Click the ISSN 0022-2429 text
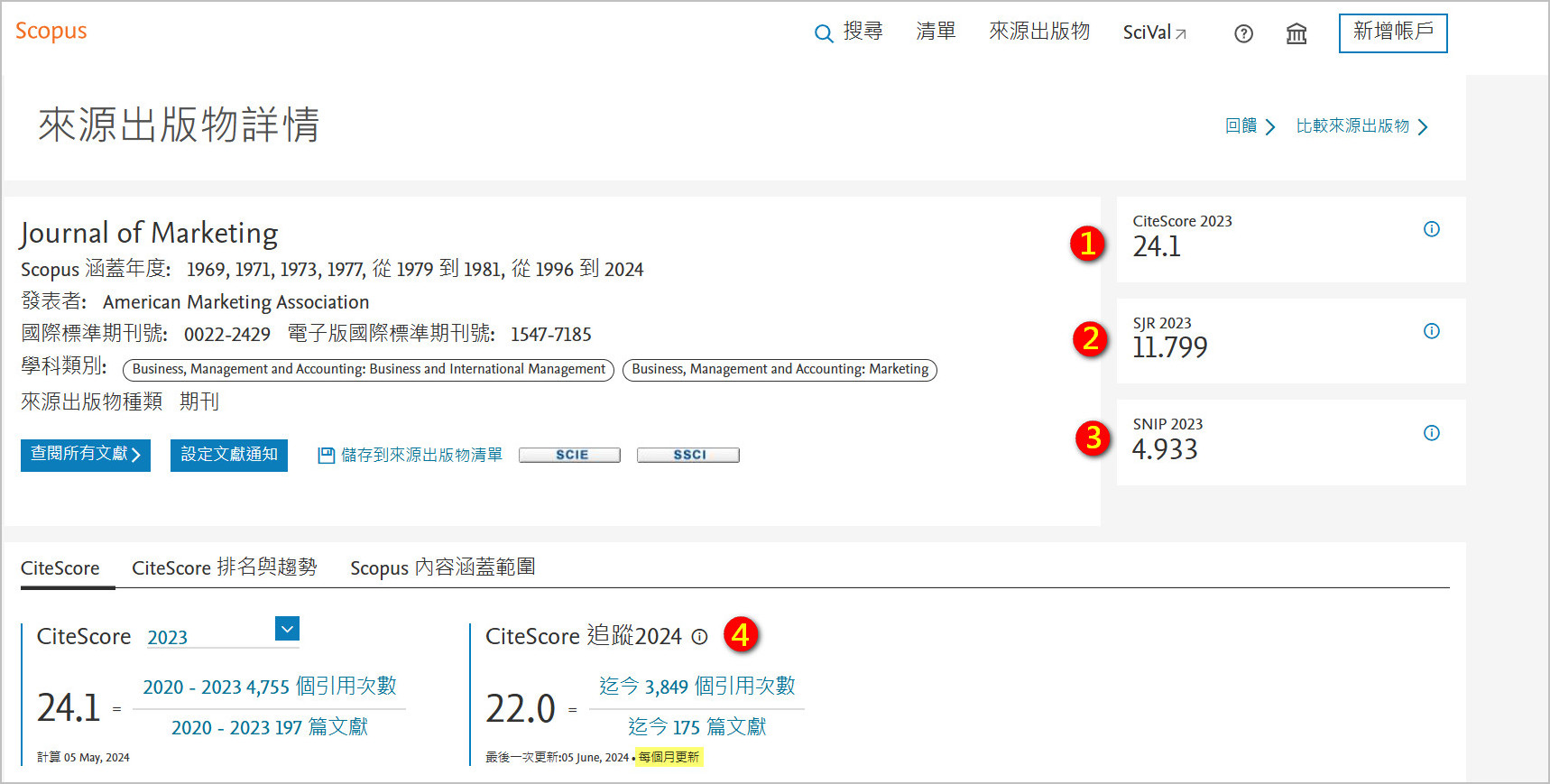Screen dimensions: 1550x784 pos(227,335)
